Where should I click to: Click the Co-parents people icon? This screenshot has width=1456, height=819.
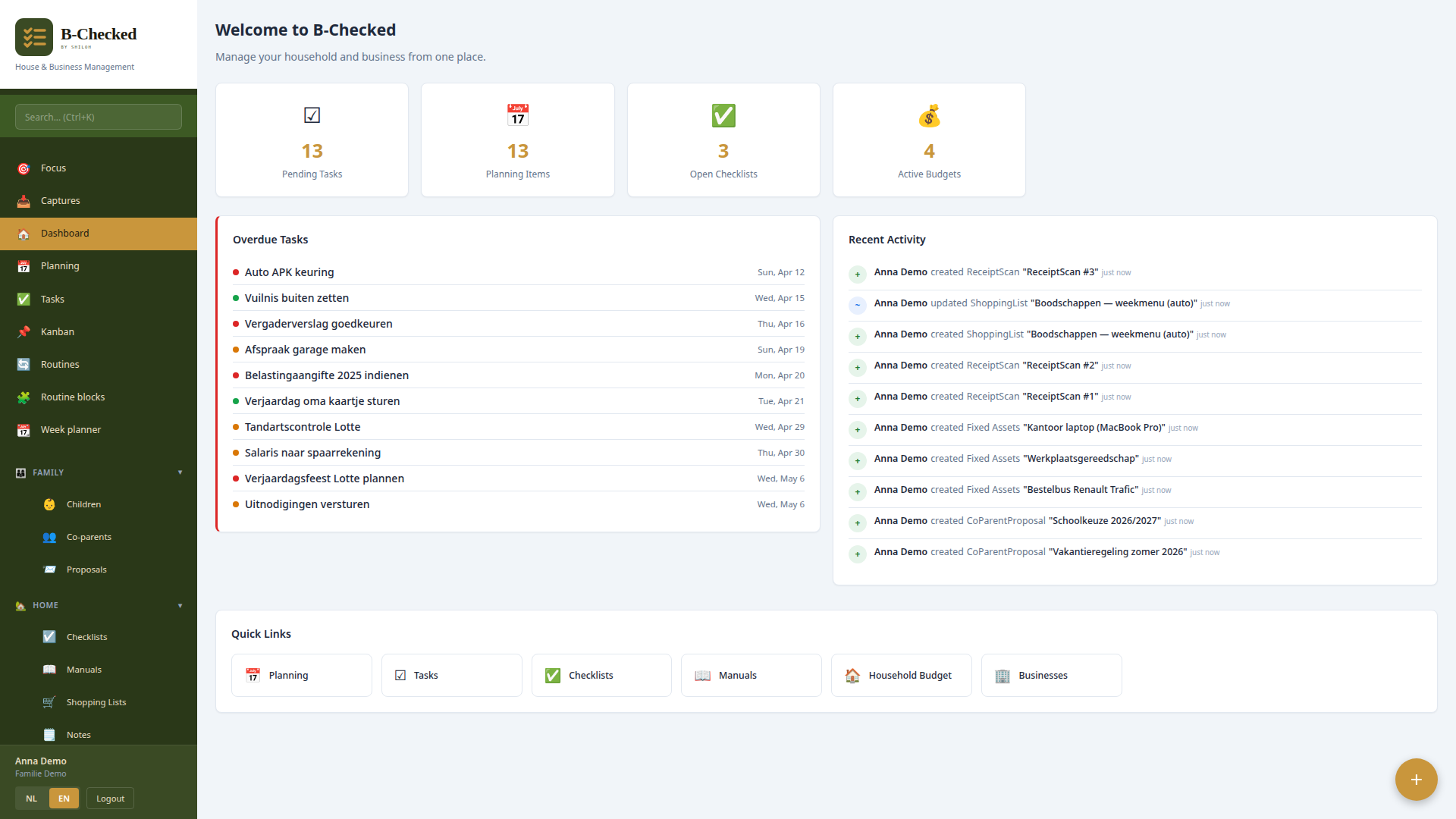[49, 537]
